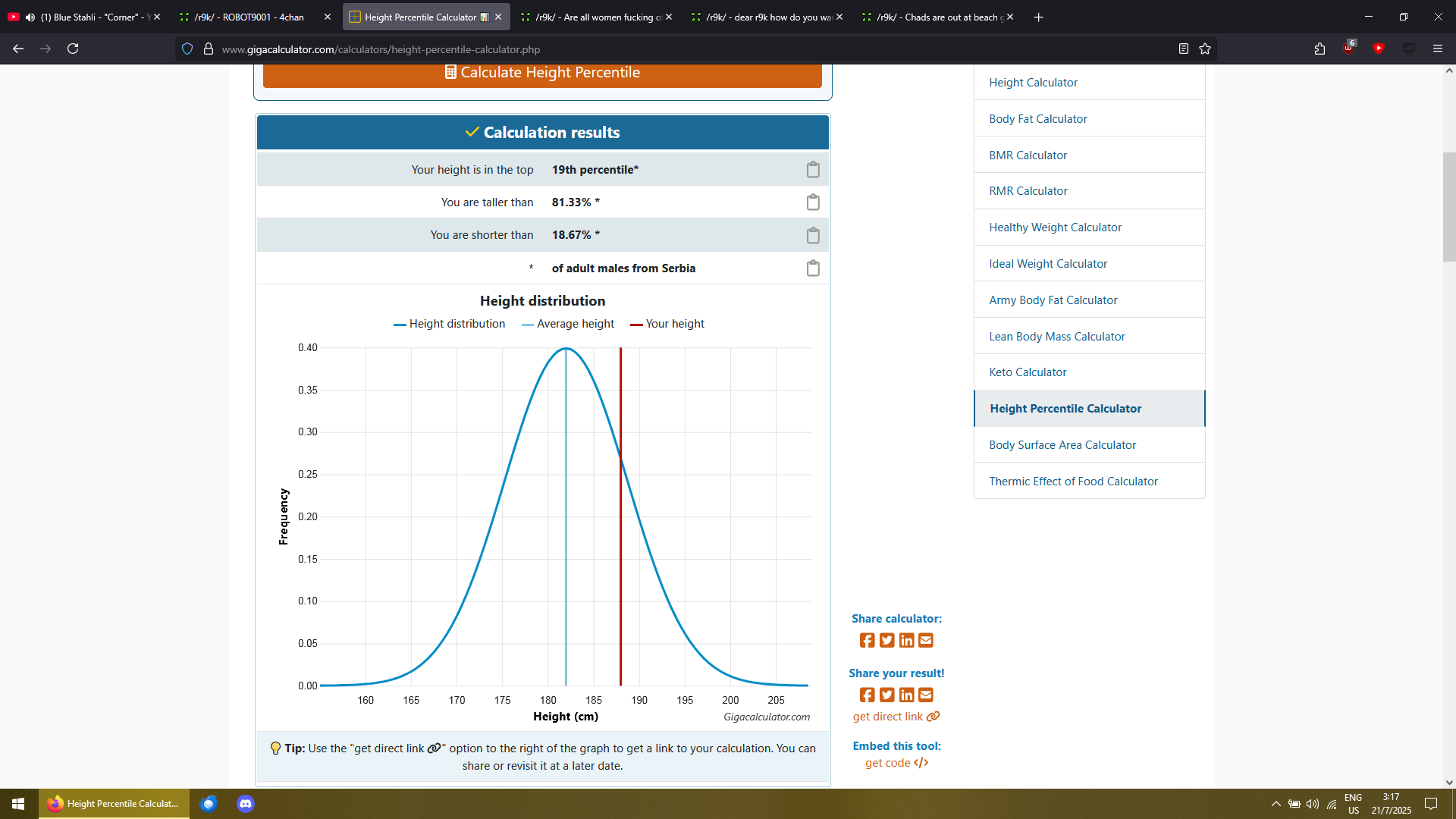Click Calculate Height Percentile button
1456x819 pixels.
(542, 73)
